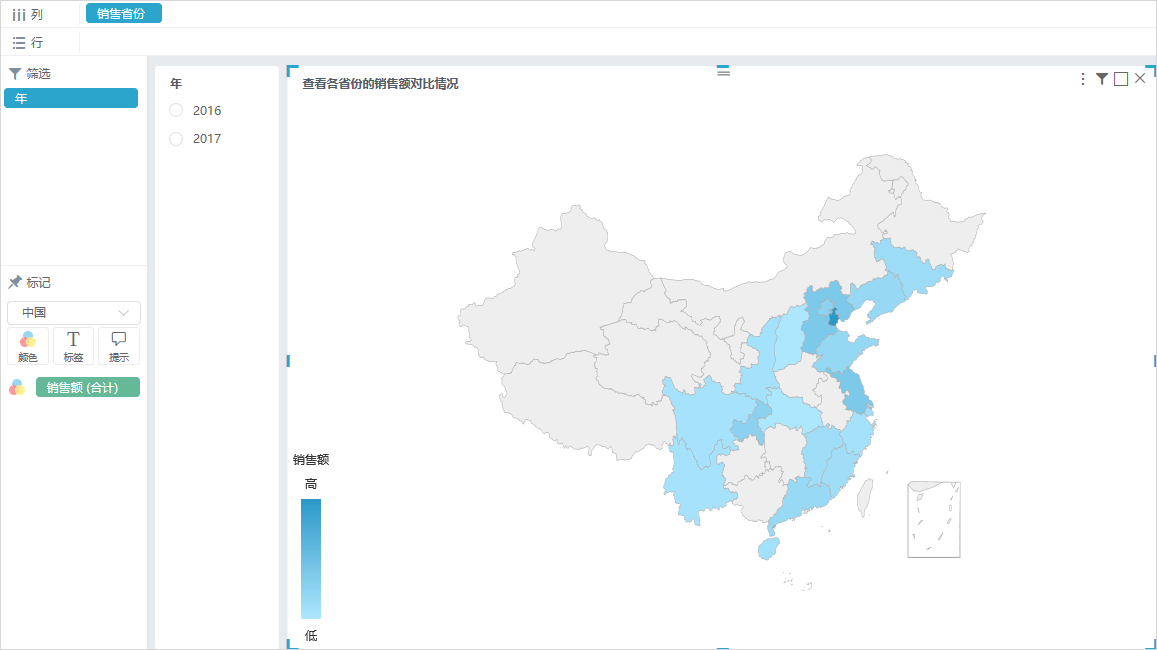This screenshot has width=1157, height=650.
Task: Click the chart filter funnel icon
Action: (1102, 79)
